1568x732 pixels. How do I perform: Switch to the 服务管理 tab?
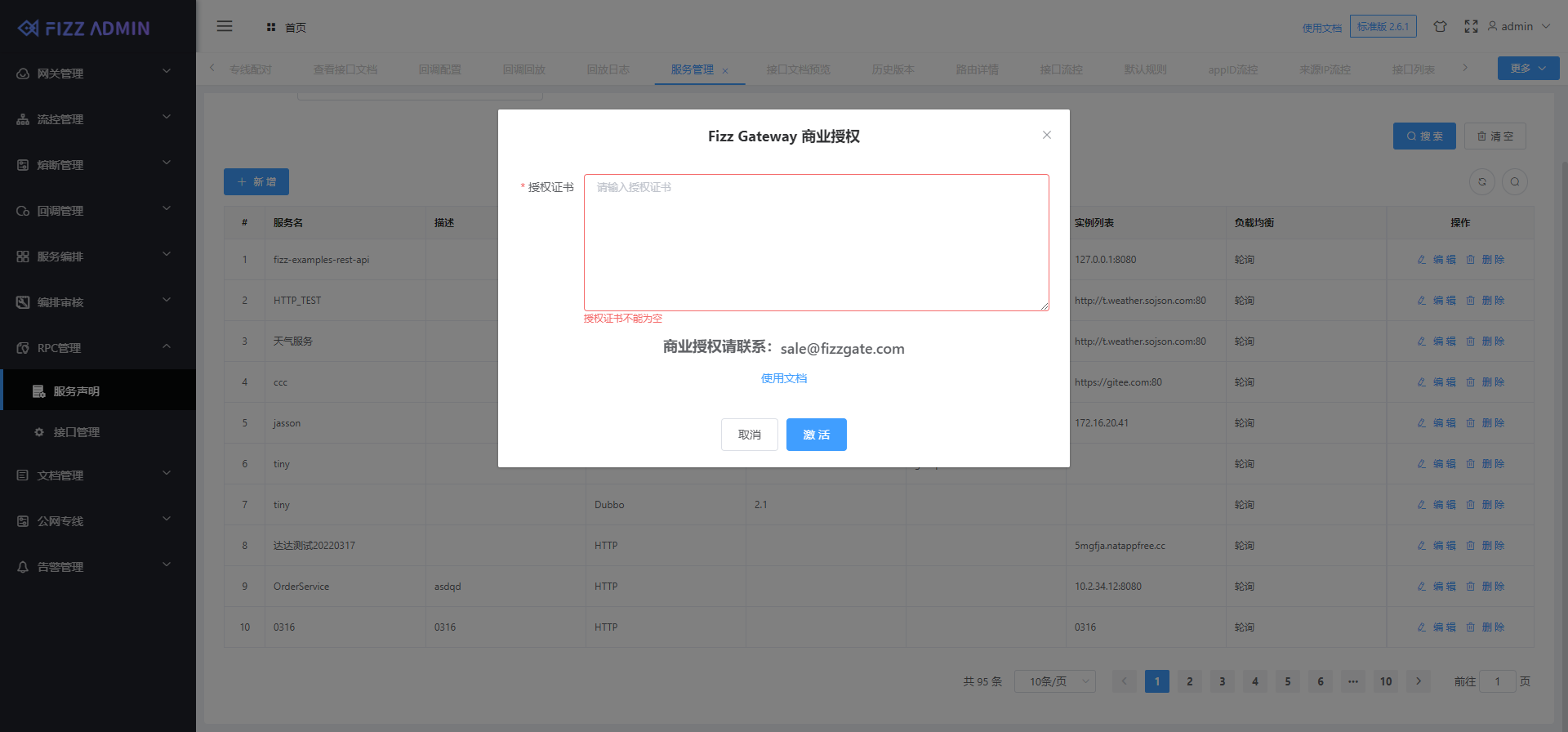pyautogui.click(x=693, y=69)
